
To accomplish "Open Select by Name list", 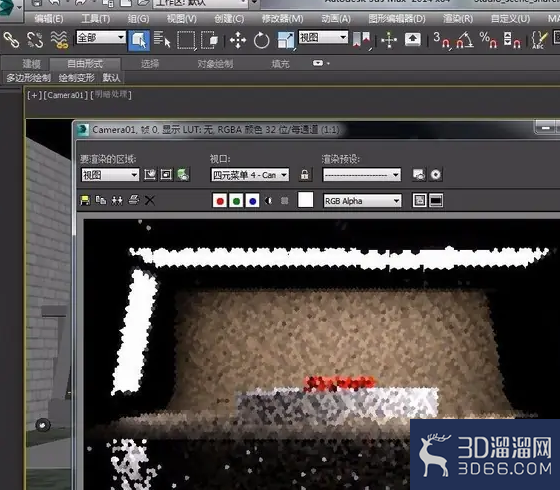I will (162, 39).
